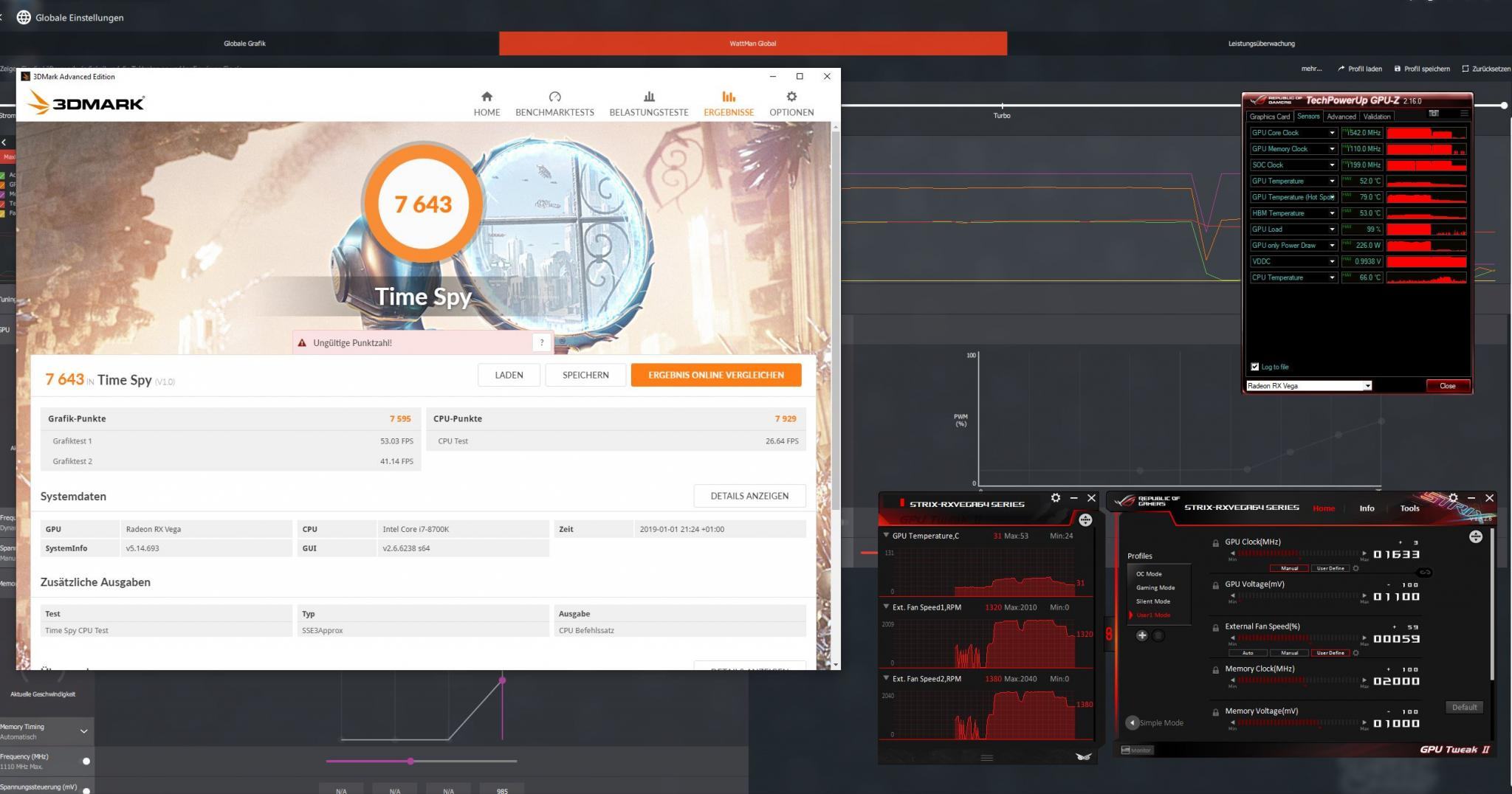Select User Define for External Fan Speed
Viewport: 1512px width, 794px height.
[x=1330, y=653]
